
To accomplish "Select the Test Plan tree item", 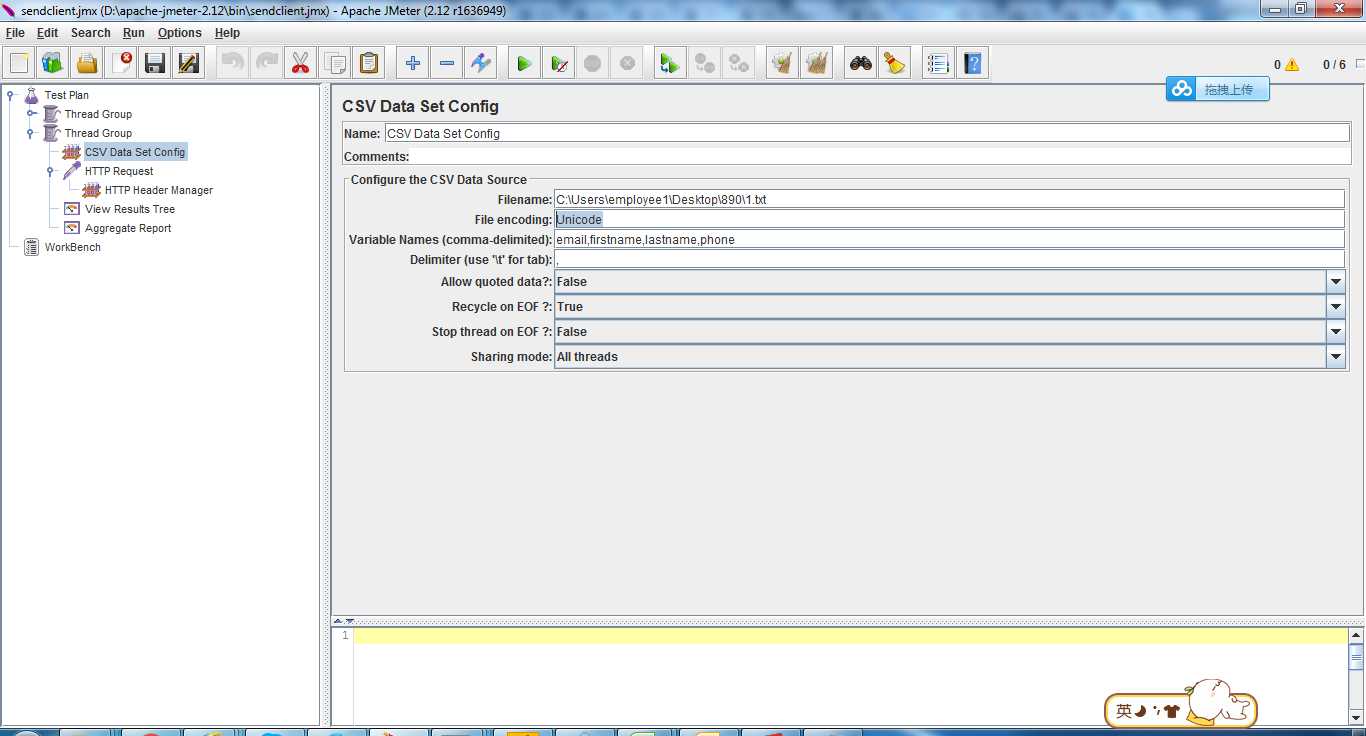I will click(66, 95).
